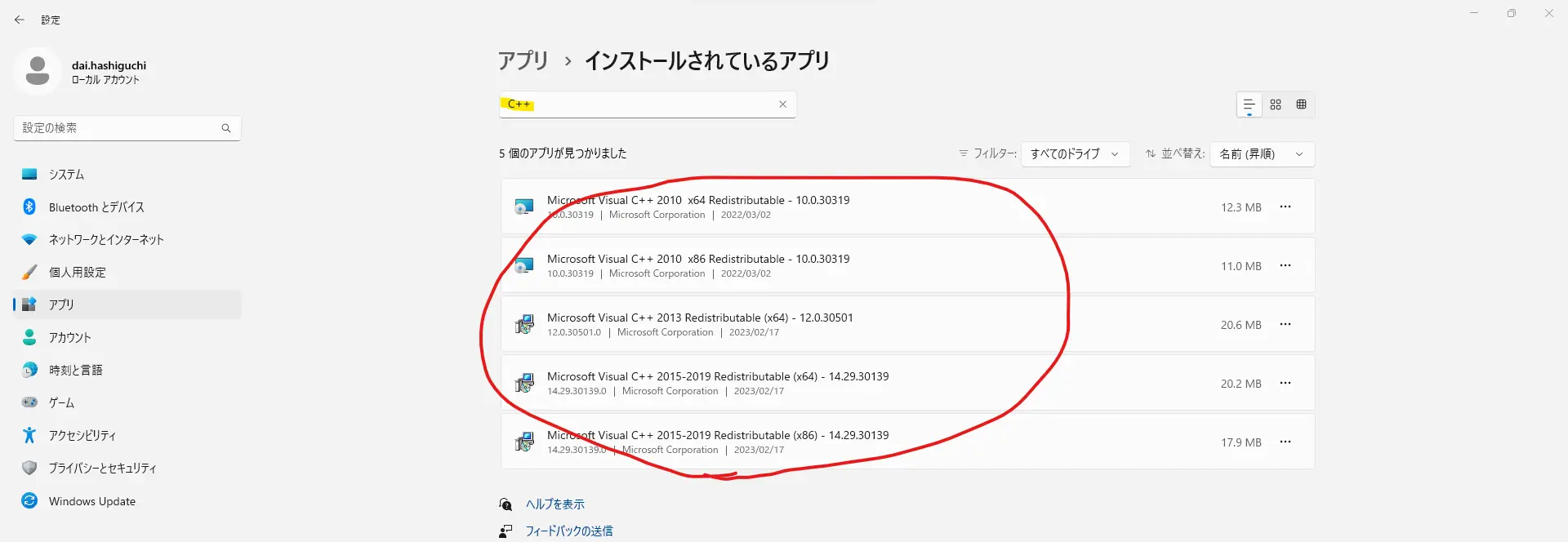
Task: Click the Bluetooth icon in sidebar
Action: point(29,207)
